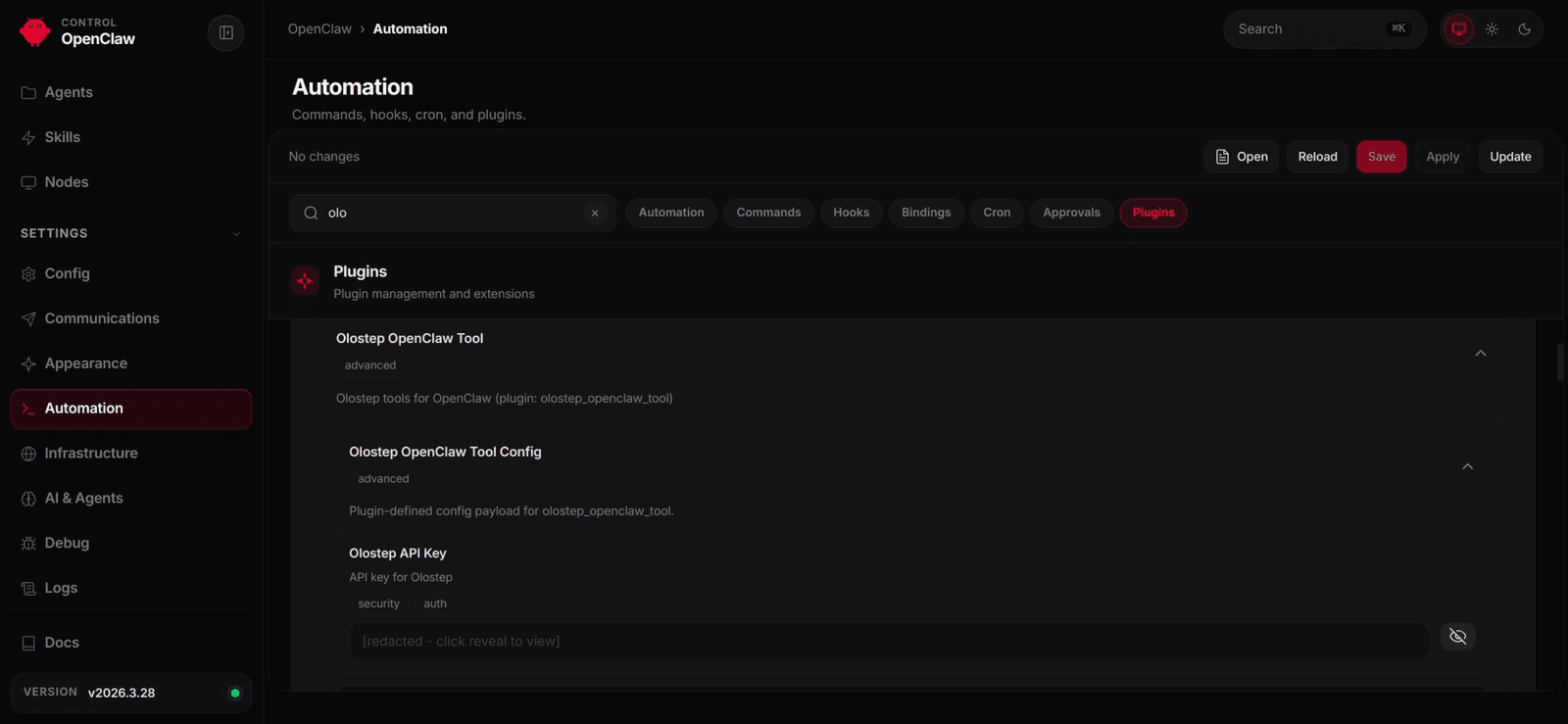Click the 'Olostep API Key' label

click(x=398, y=554)
